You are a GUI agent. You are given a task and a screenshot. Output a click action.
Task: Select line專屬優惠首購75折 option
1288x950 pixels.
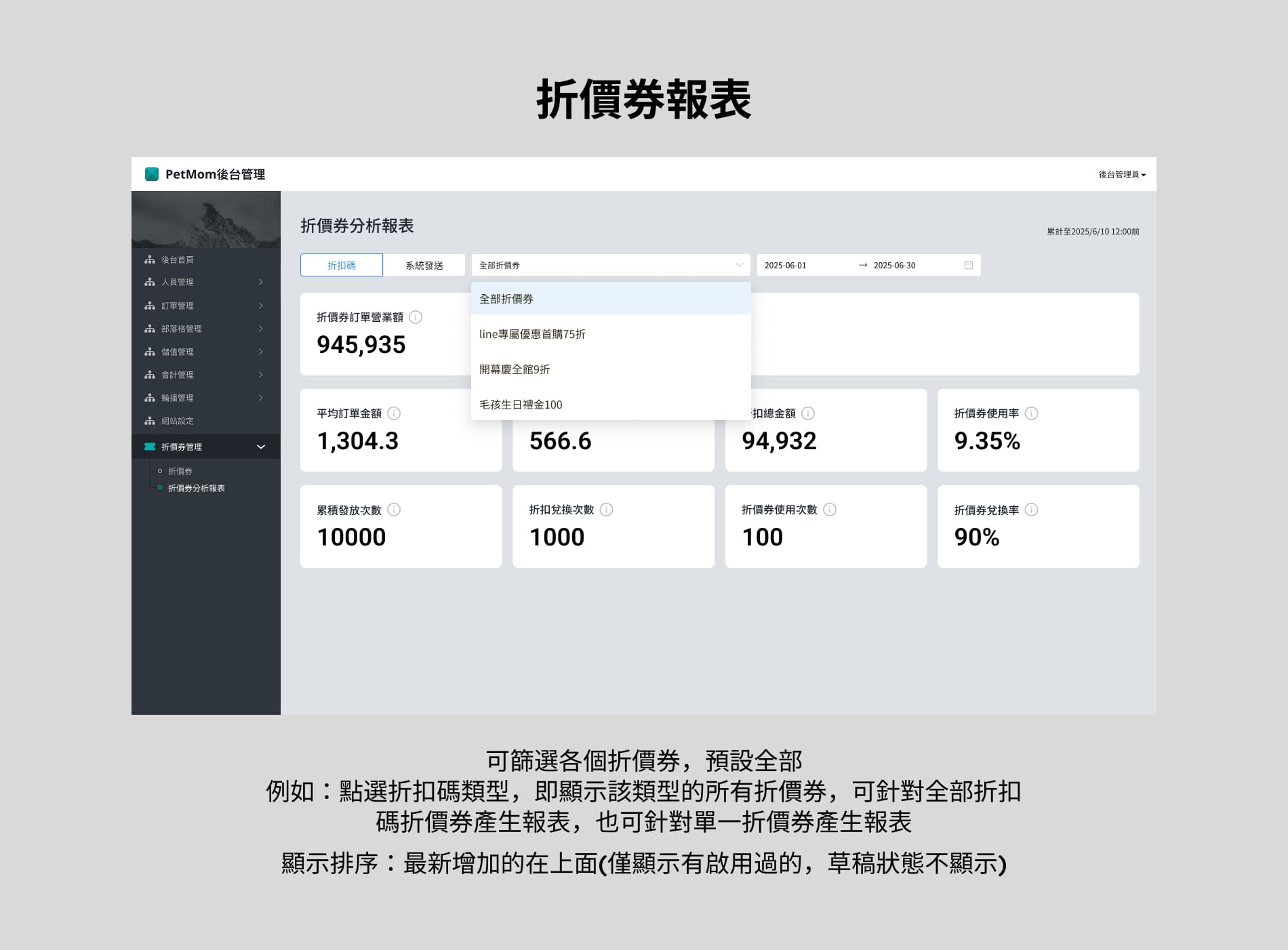tap(611, 334)
